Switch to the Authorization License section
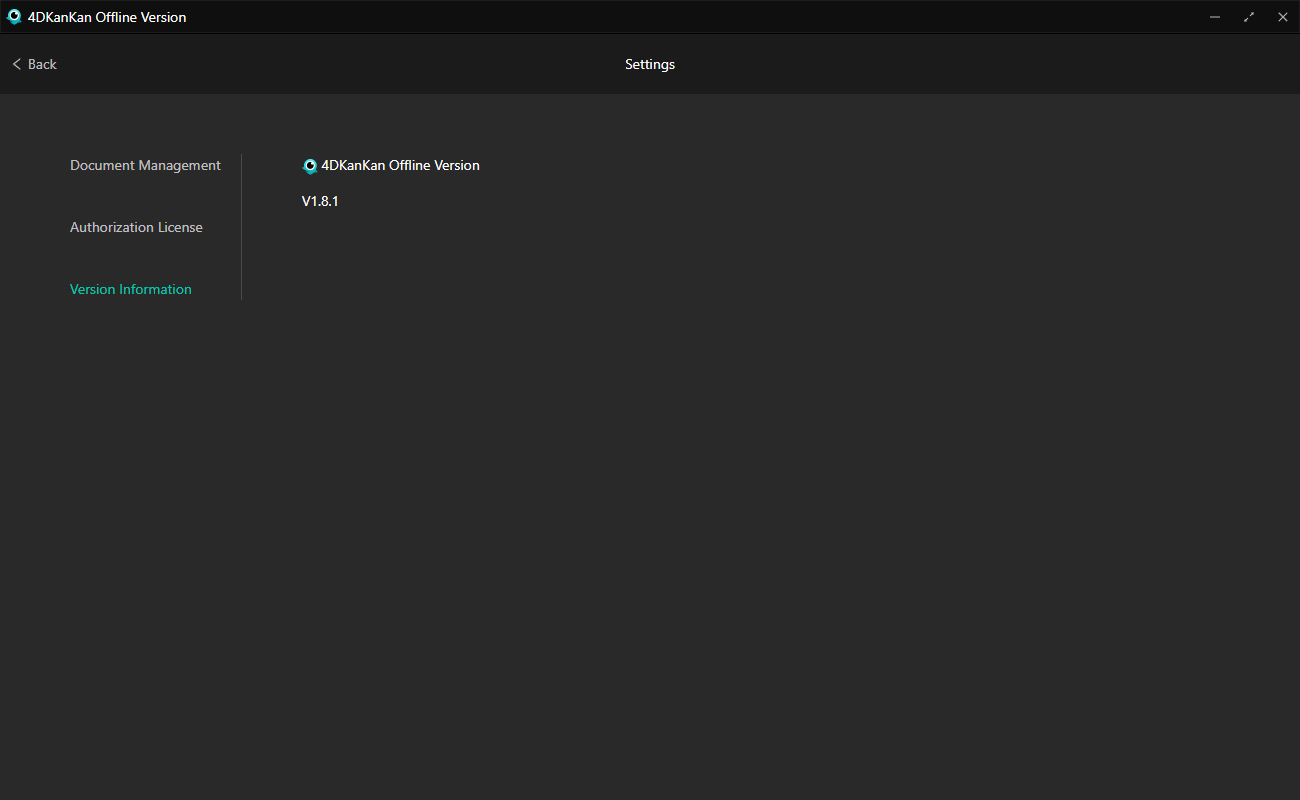Viewport: 1300px width, 800px height. point(136,227)
